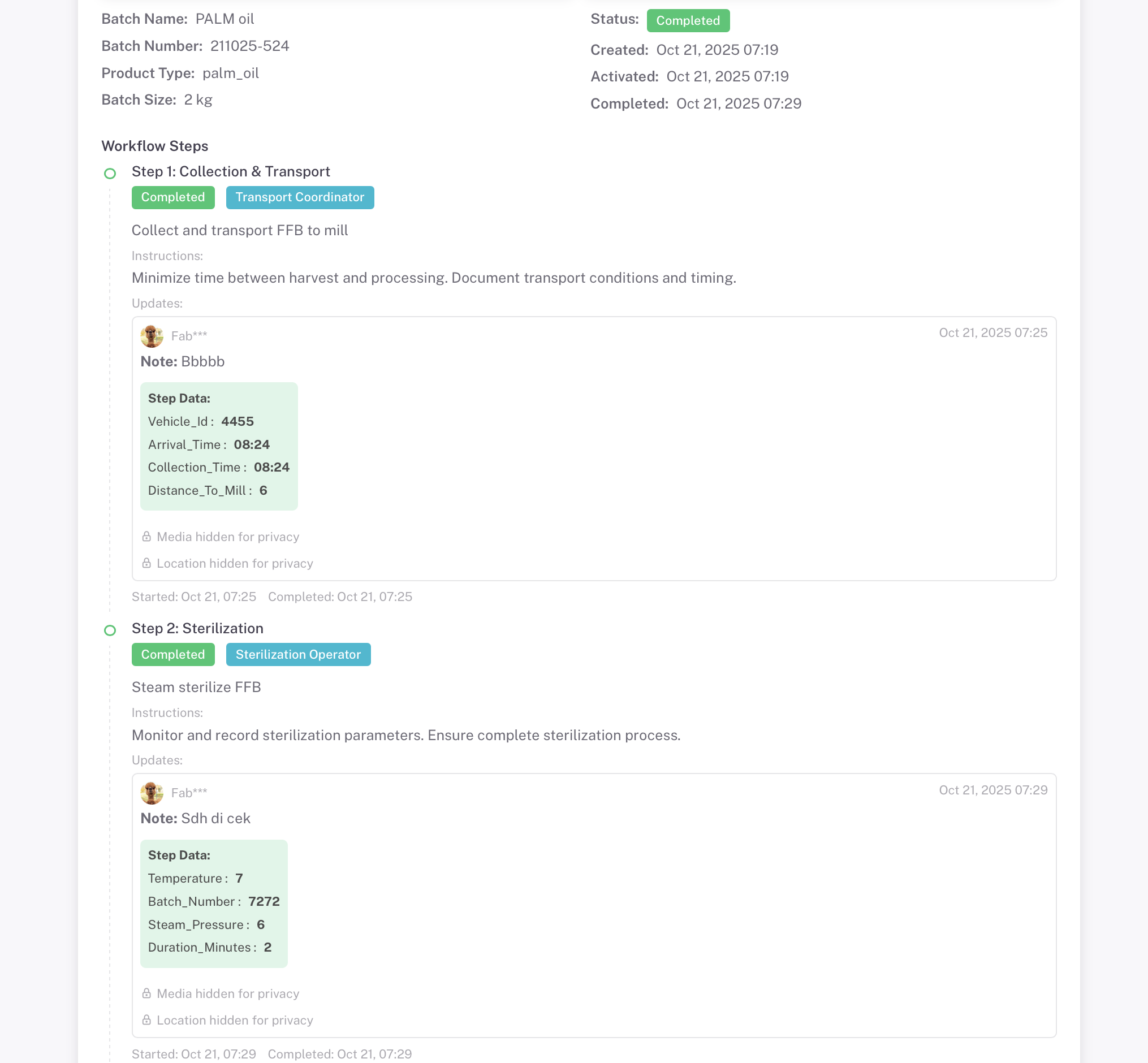
Task: Select the batch number 211025-524 text
Action: coord(249,46)
